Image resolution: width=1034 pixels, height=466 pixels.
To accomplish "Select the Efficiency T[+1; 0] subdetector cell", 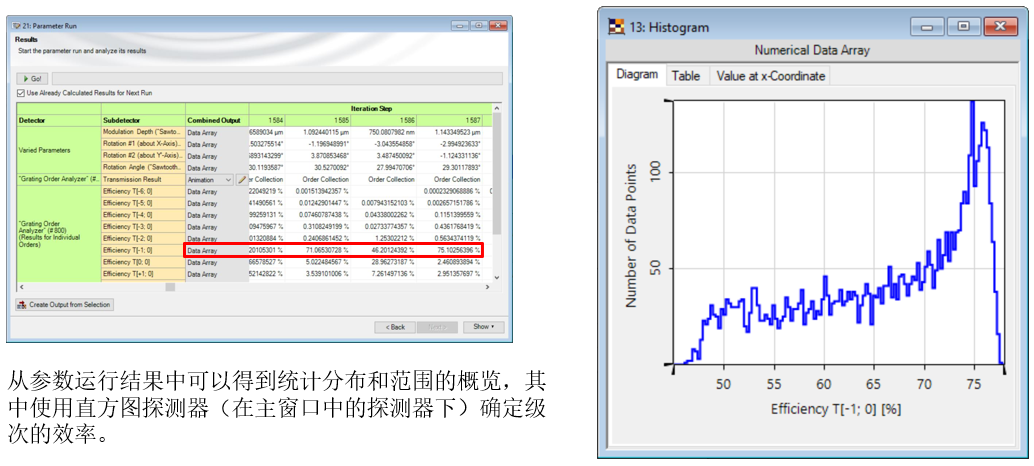I will pyautogui.click(x=143, y=274).
